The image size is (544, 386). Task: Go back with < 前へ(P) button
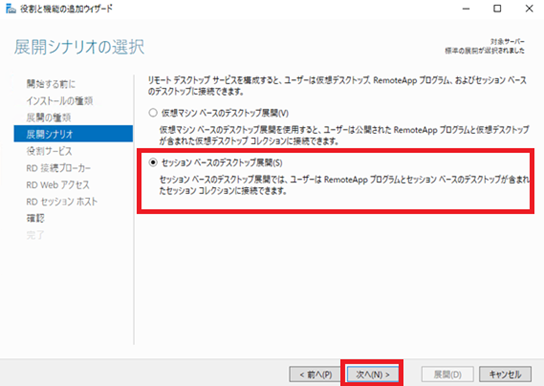pyautogui.click(x=316, y=374)
